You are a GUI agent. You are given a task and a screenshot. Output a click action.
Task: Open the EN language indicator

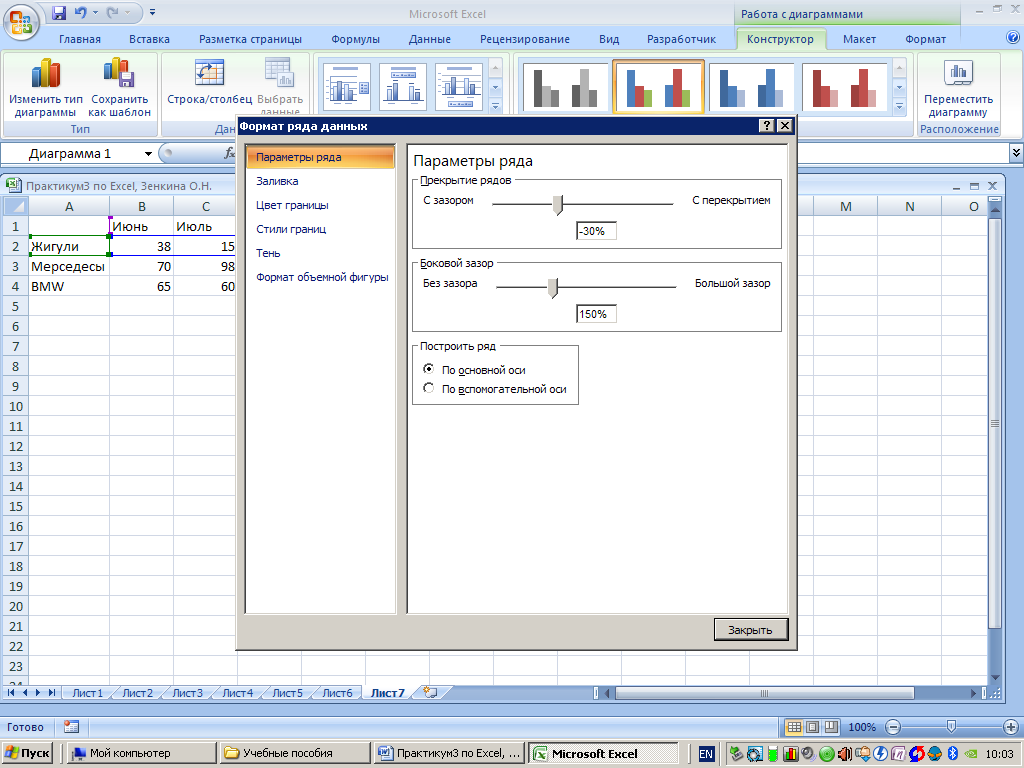click(706, 754)
